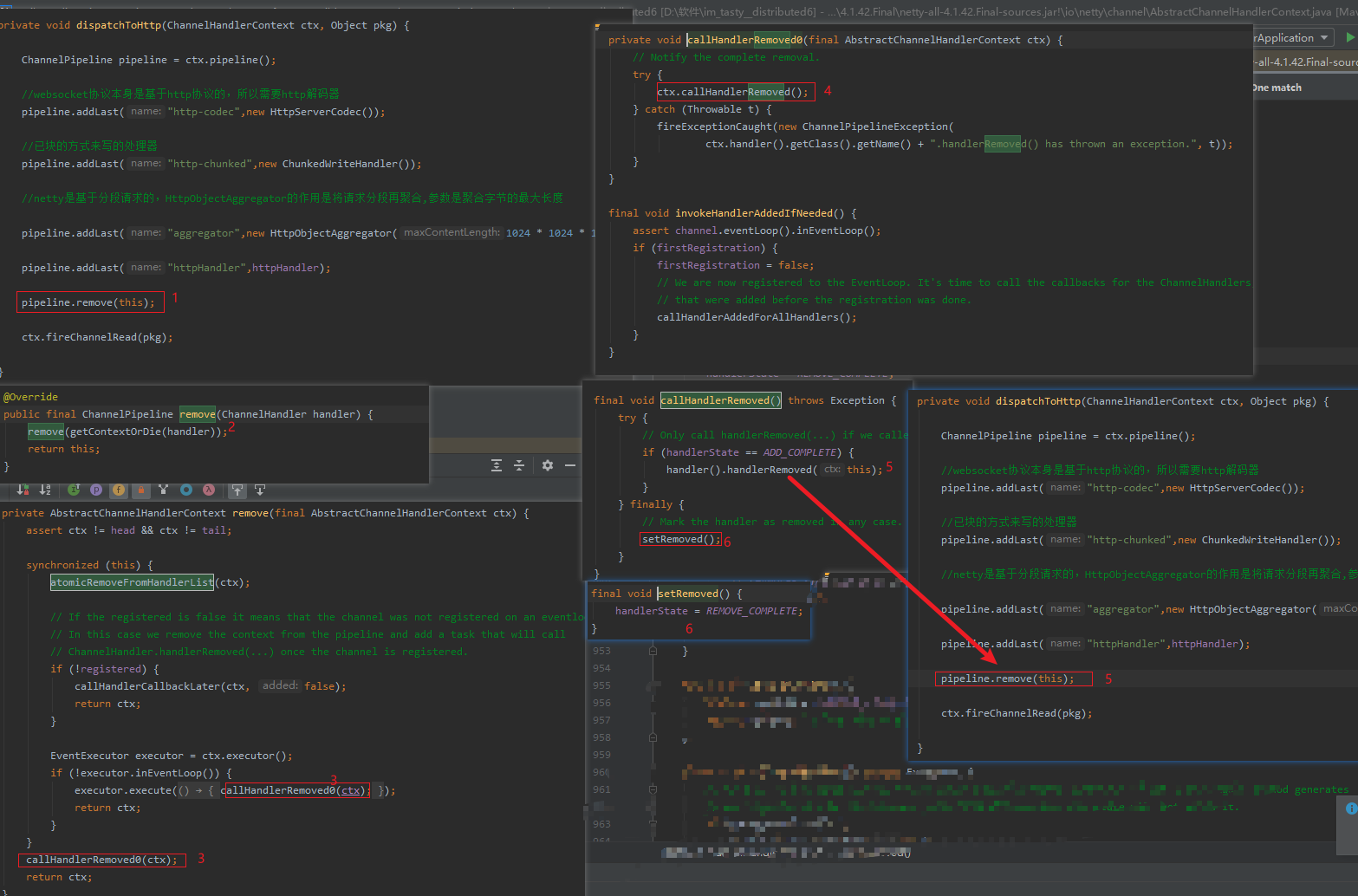Click callHandlerRemoved0 method name in its declaration
This screenshot has height=896, width=1358.
coord(745,40)
